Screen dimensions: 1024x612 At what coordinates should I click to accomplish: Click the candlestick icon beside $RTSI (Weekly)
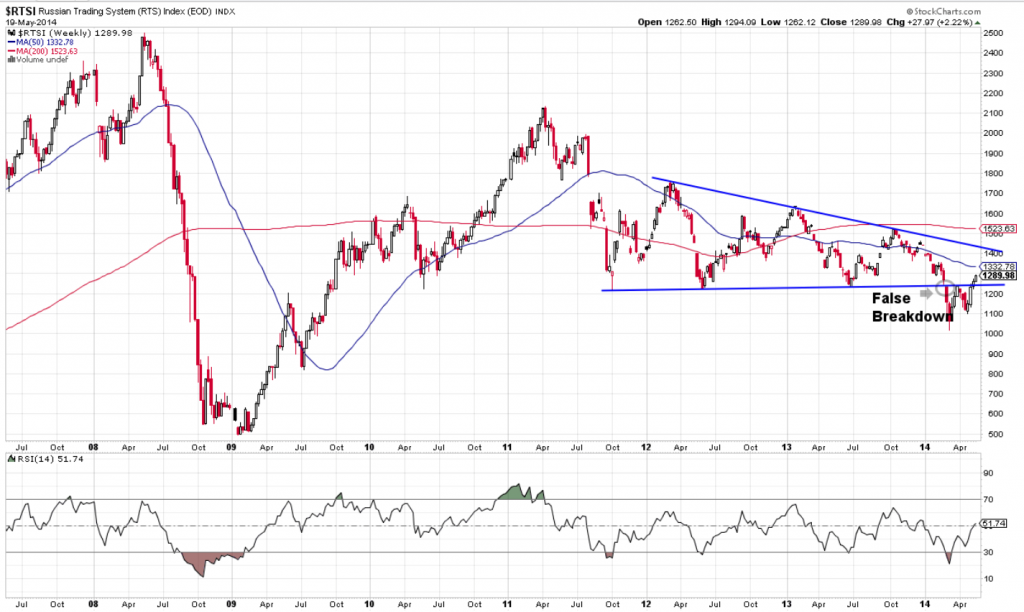coord(12,33)
